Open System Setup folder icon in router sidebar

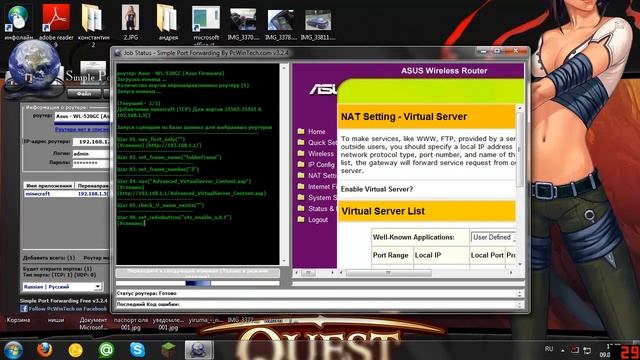coord(301,198)
